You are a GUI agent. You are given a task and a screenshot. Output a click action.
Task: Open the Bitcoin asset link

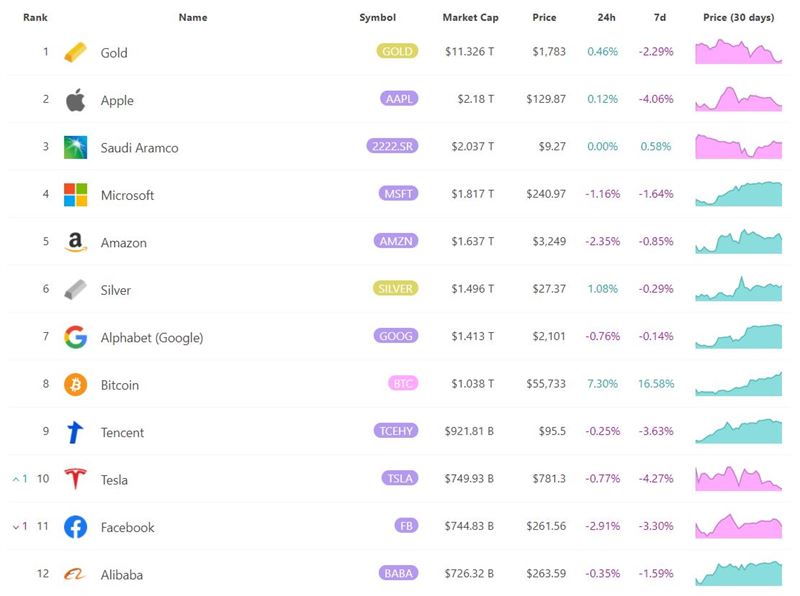(119, 385)
